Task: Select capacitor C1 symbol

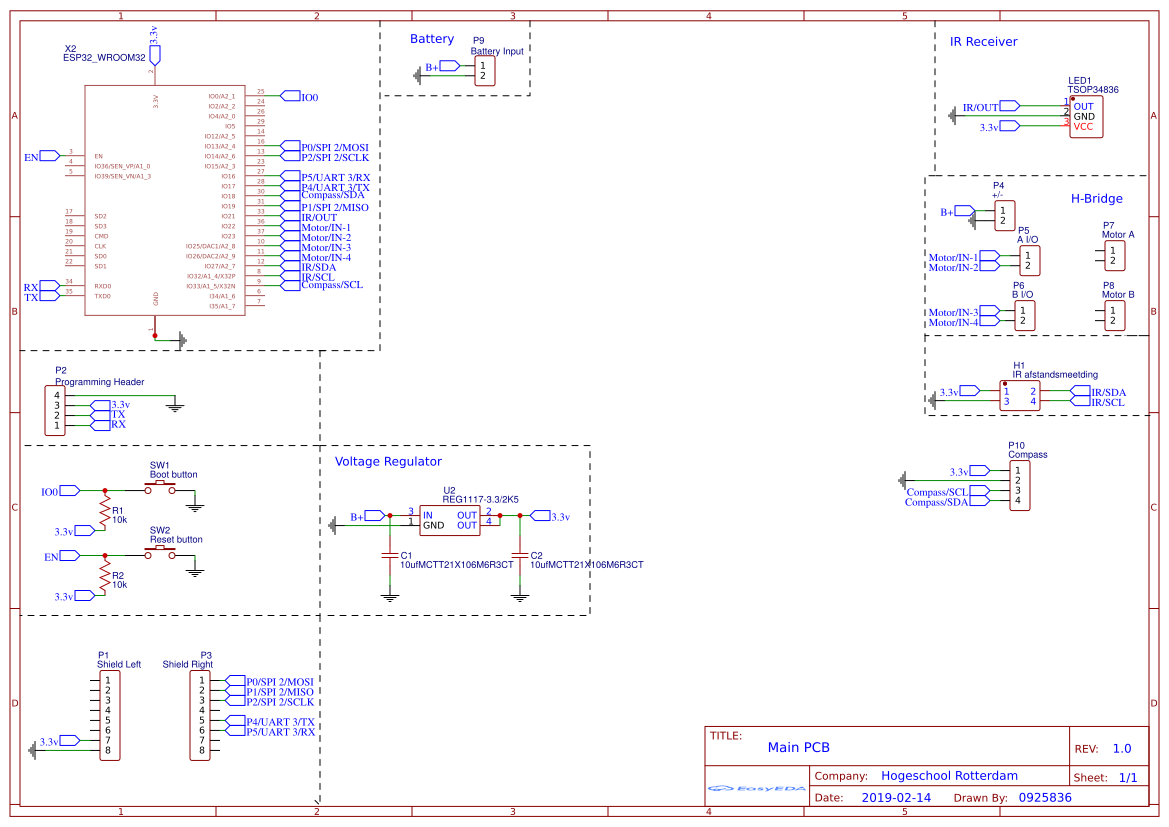Action: pos(390,554)
